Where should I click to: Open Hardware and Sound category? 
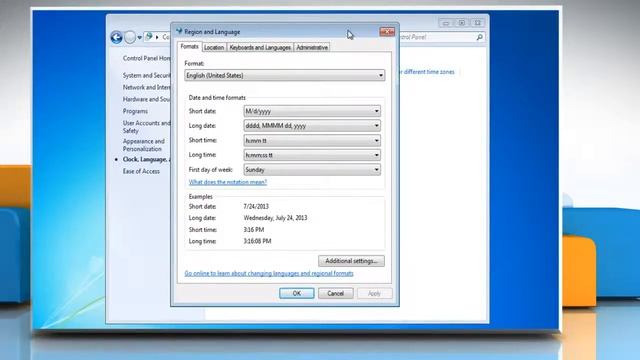147,99
